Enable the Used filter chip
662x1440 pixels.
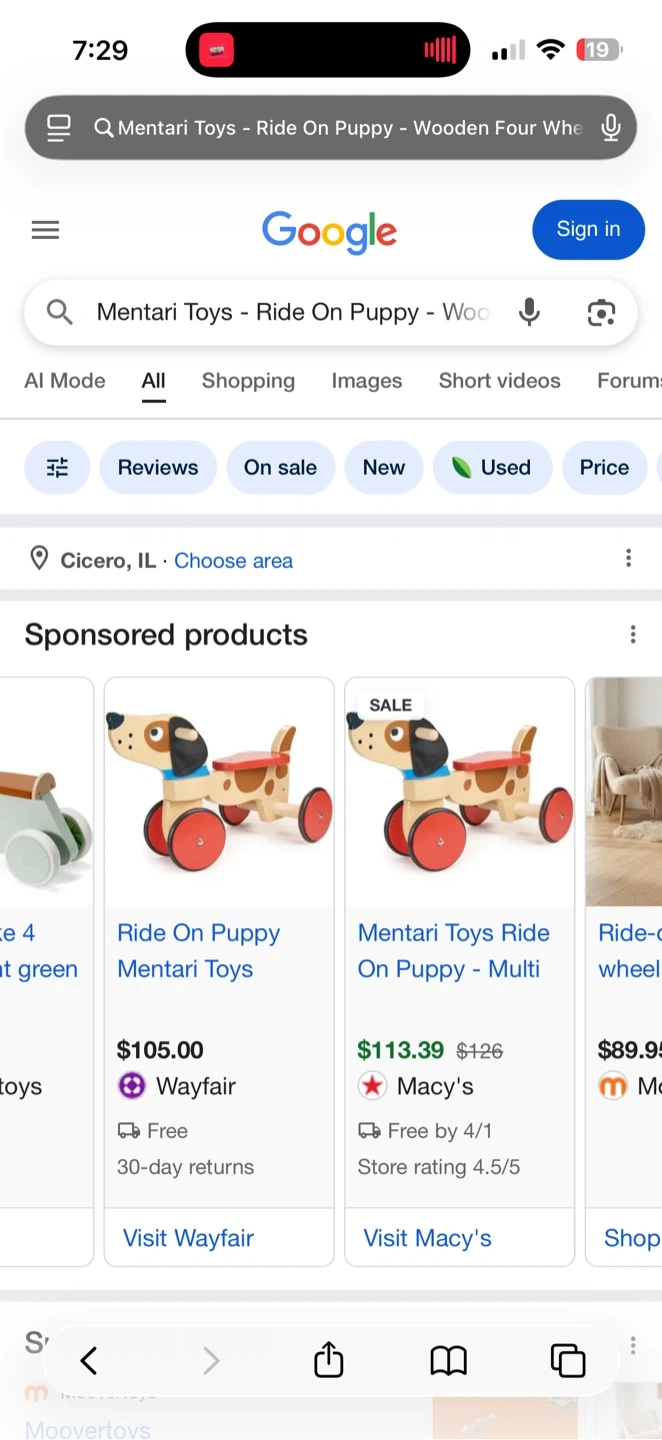(491, 467)
